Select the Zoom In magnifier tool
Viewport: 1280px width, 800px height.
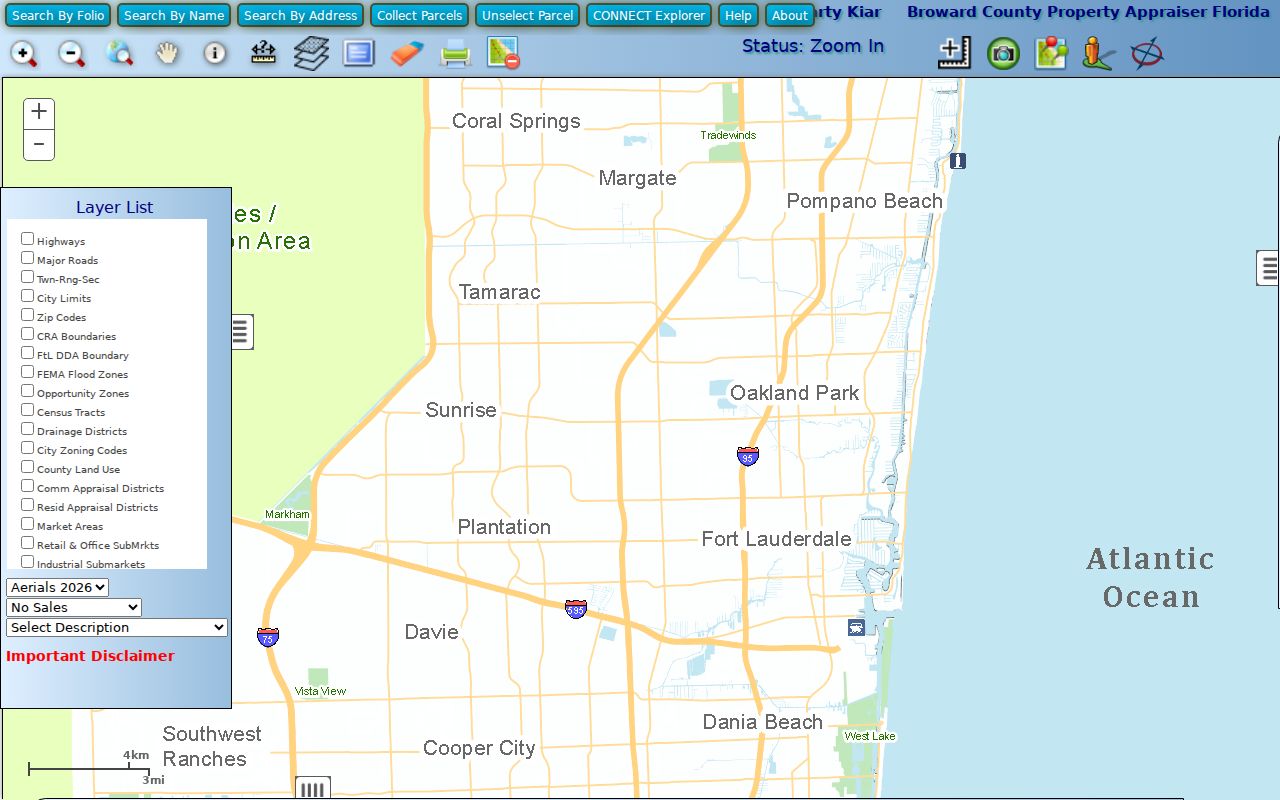pos(24,54)
